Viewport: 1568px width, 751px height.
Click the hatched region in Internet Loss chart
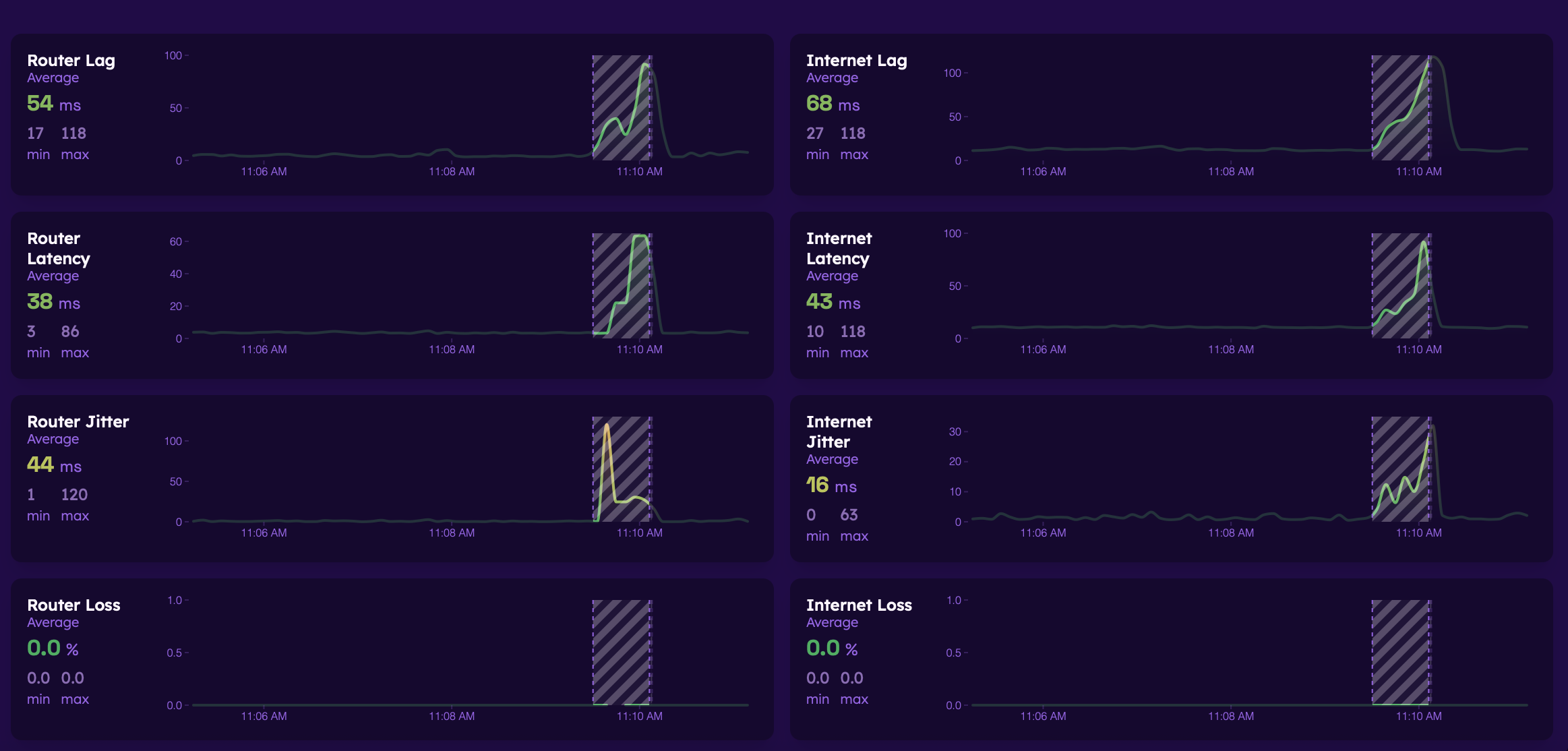[1401, 653]
